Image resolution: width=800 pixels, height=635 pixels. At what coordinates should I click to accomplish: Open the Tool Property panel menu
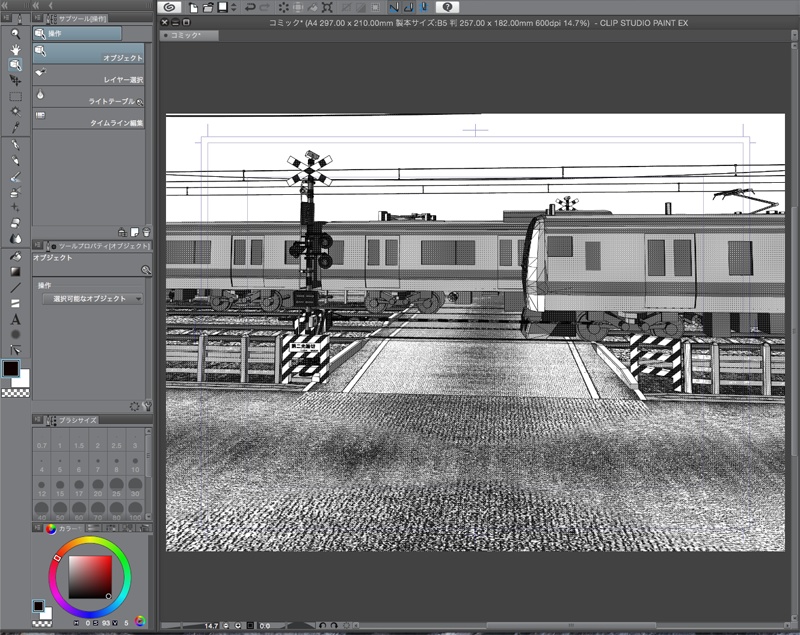(x=37, y=245)
